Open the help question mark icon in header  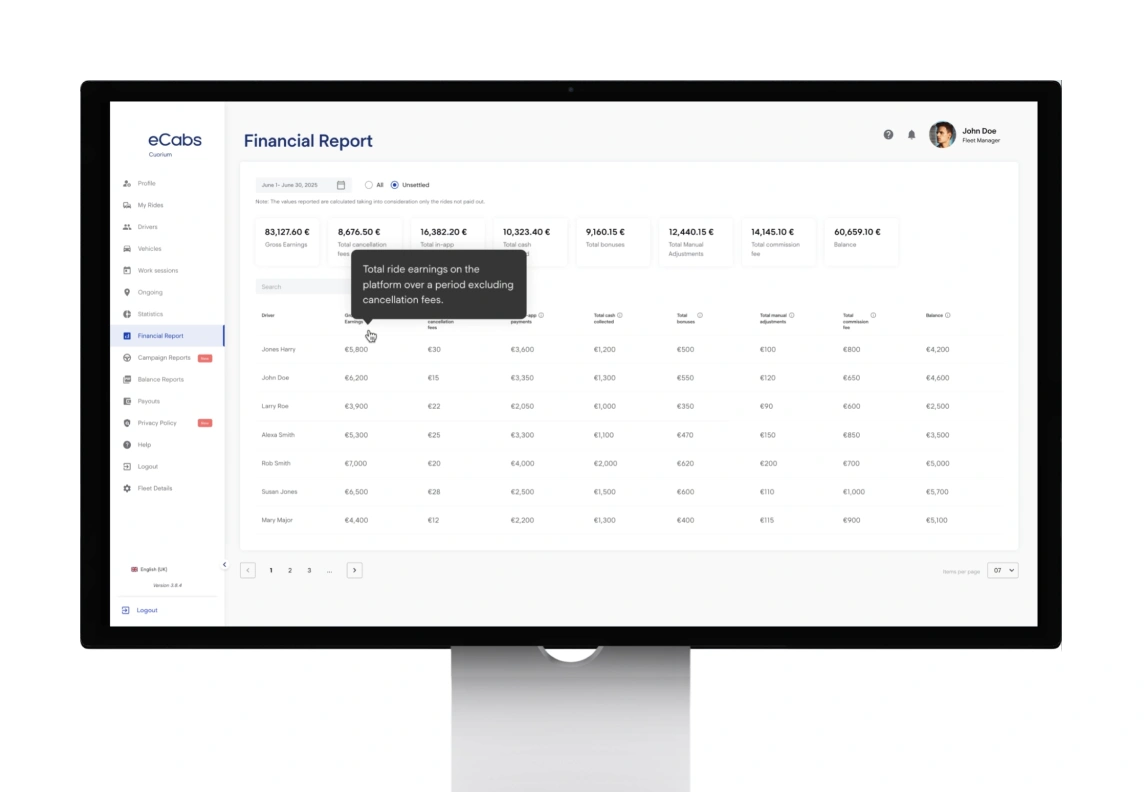888,135
